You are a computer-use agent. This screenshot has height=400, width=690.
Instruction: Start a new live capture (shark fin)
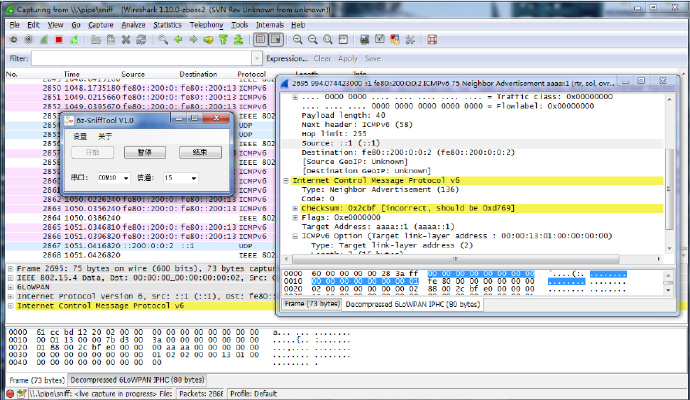[44, 40]
